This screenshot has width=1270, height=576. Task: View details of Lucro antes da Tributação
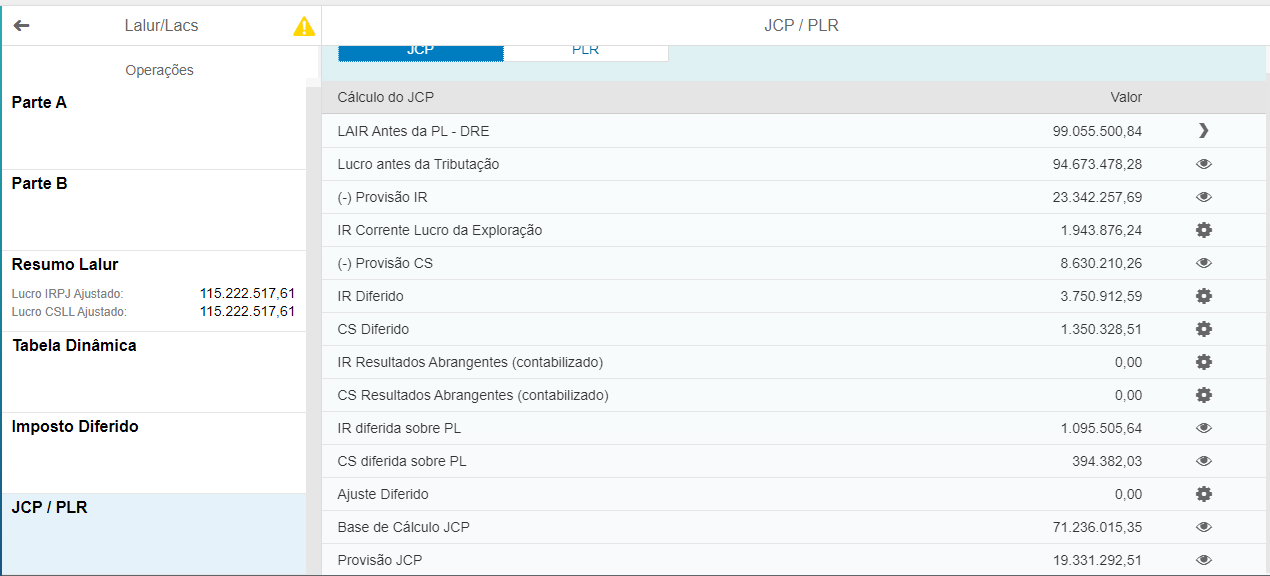coord(1204,164)
